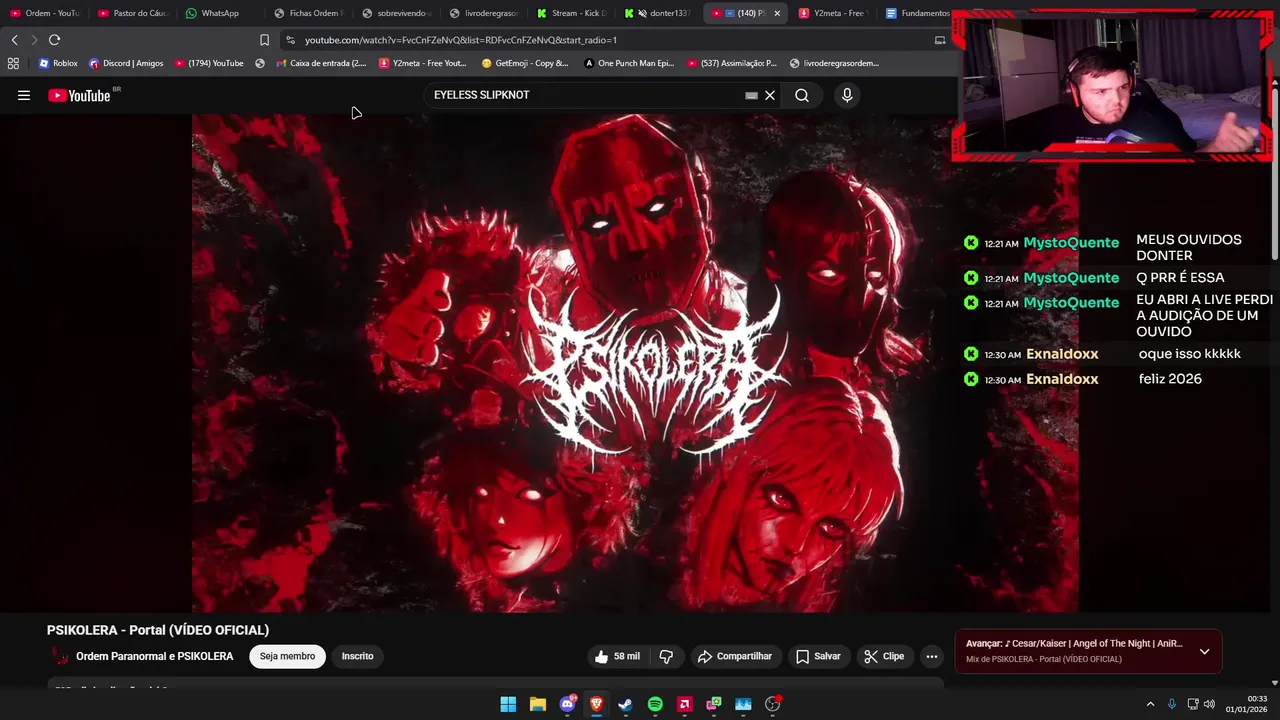Click Seja membro join button
The image size is (1280, 720).
(287, 656)
